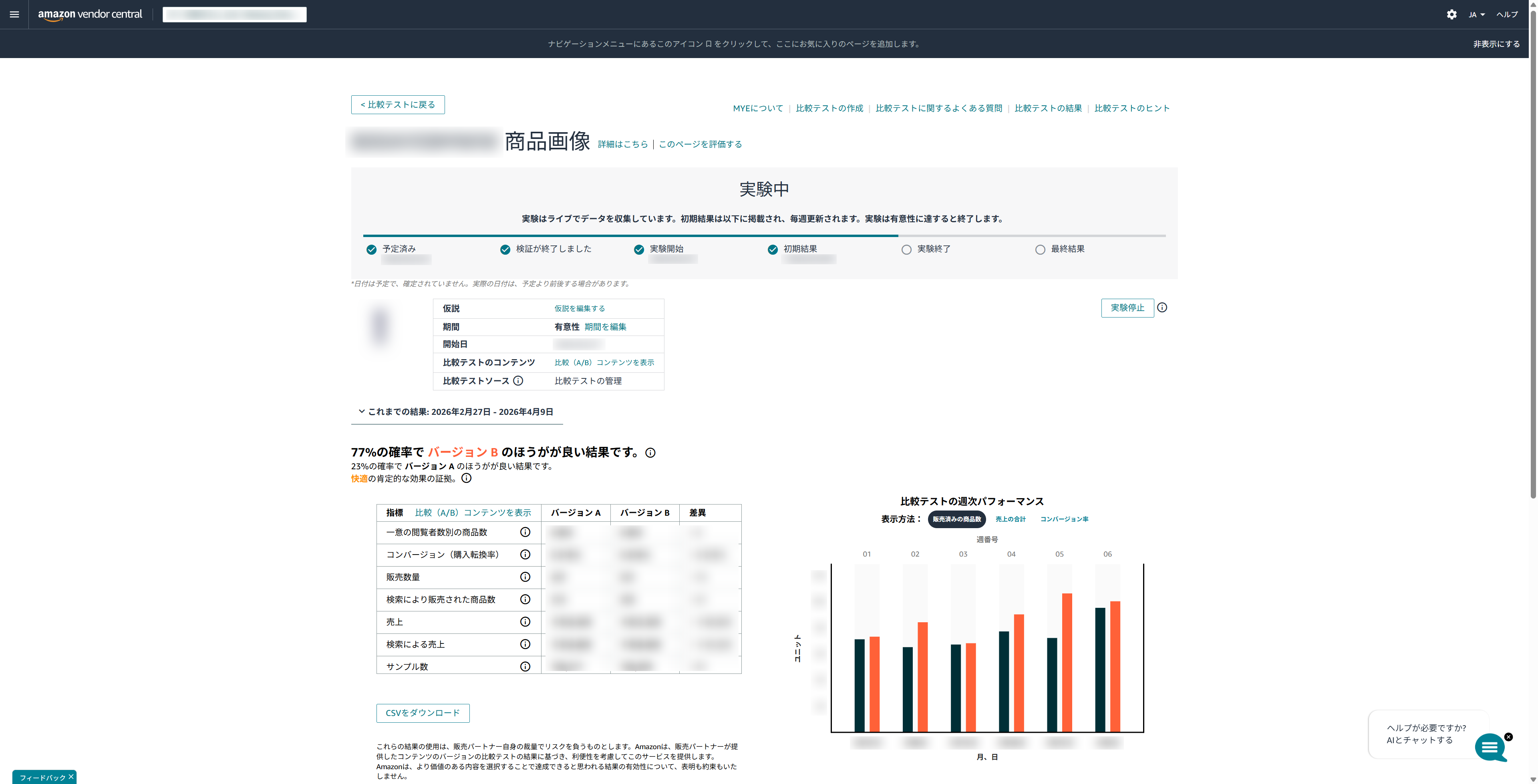Switch chart display to 売上の合計
The width and height of the screenshot is (1538, 784).
click(x=1010, y=519)
